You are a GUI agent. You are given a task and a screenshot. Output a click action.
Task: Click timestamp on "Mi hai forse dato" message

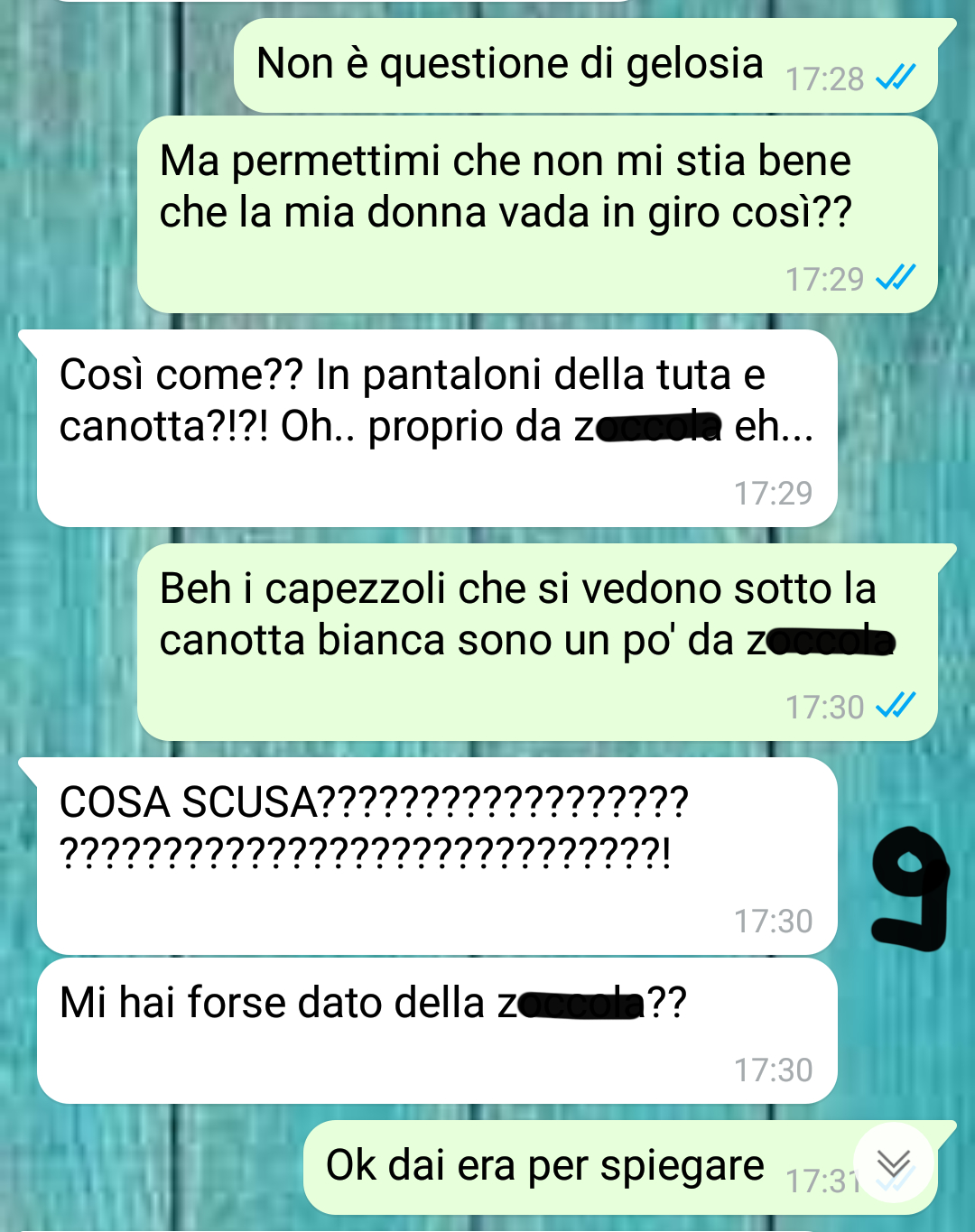(x=773, y=1070)
